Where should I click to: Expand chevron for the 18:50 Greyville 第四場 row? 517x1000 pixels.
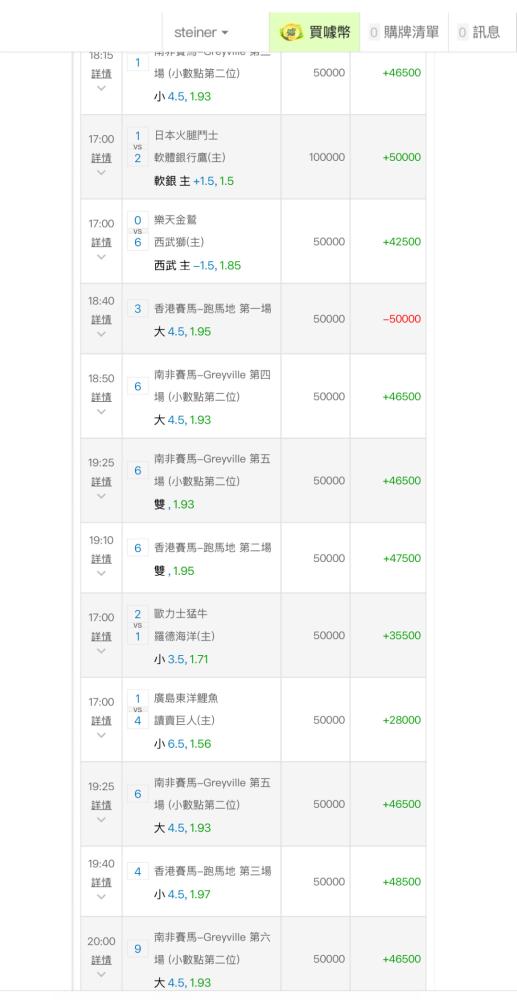tap(101, 411)
